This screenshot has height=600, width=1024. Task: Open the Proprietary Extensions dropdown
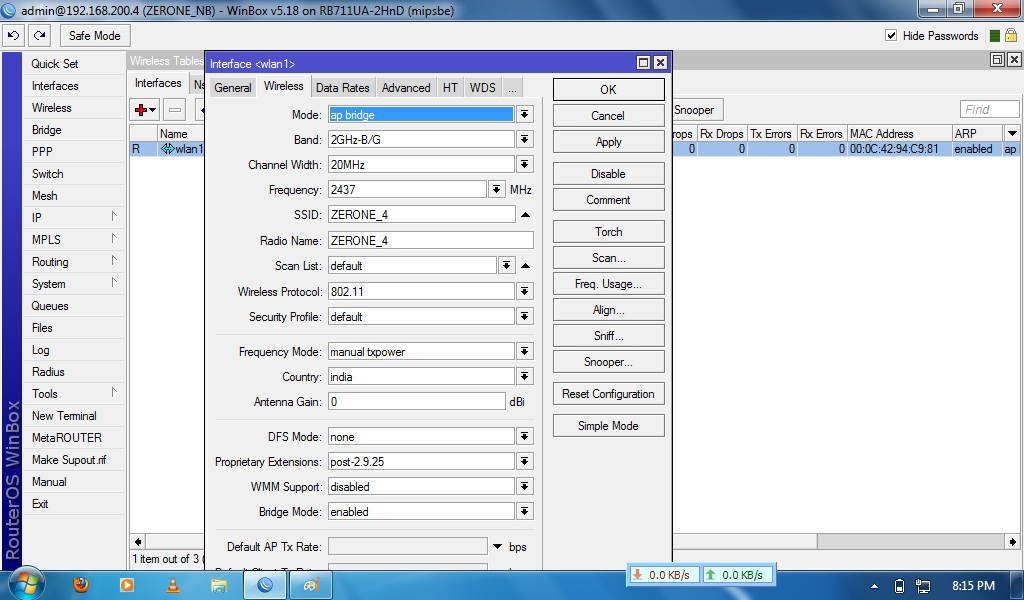point(524,462)
